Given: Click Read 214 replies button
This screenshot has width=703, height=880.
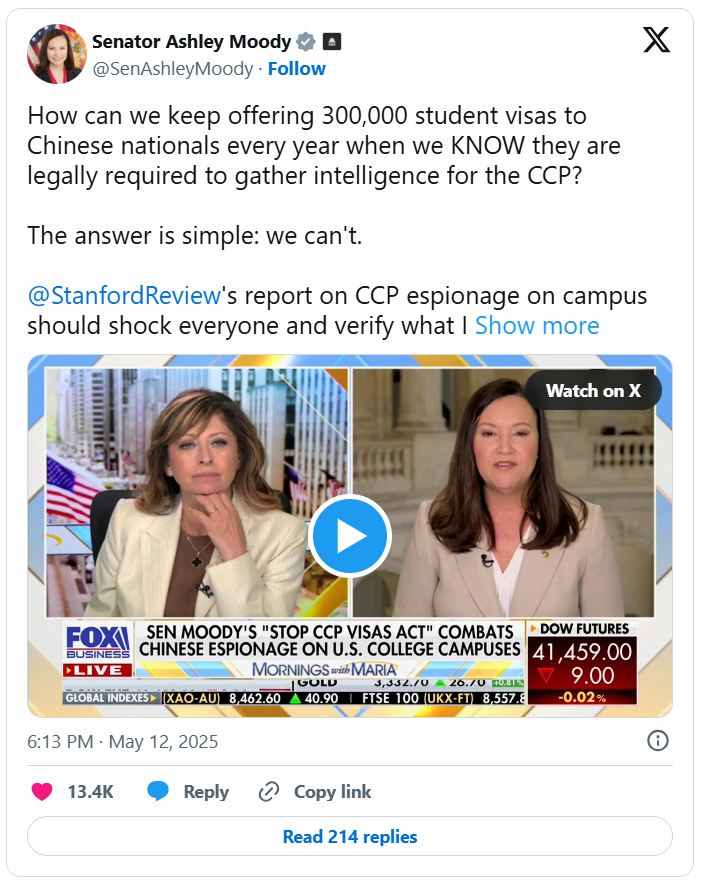Looking at the screenshot, I should pyautogui.click(x=350, y=836).
